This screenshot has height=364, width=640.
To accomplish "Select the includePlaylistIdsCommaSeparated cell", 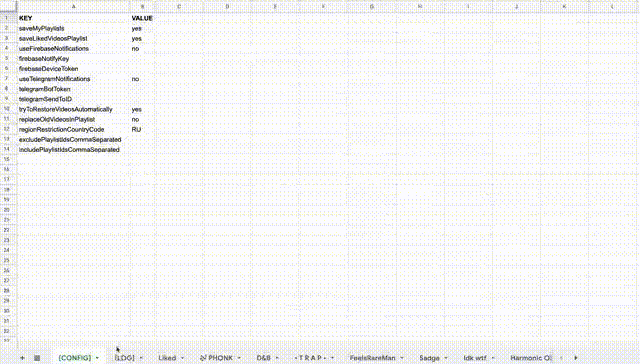I will pyautogui.click(x=73, y=150).
